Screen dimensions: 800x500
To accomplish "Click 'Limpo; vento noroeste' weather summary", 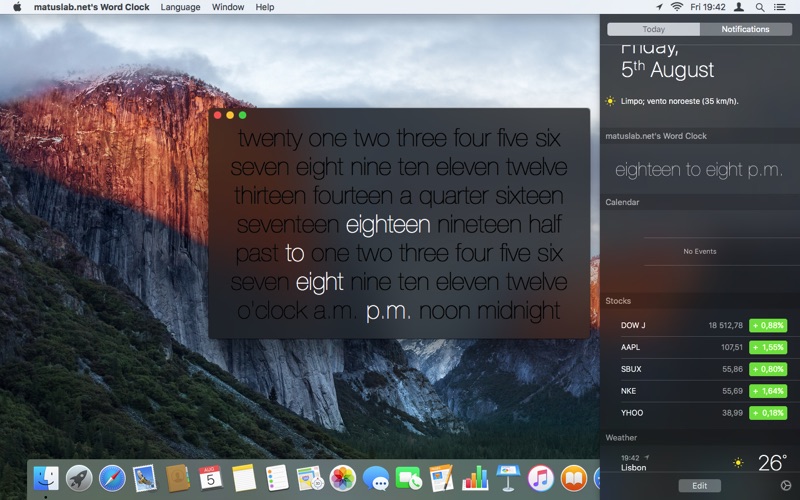I will click(x=679, y=101).
